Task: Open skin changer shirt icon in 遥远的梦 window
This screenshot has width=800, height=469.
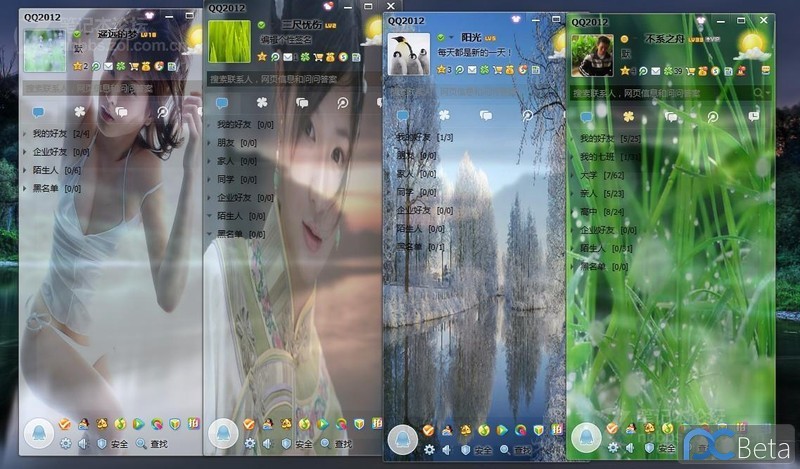Action: (149, 16)
